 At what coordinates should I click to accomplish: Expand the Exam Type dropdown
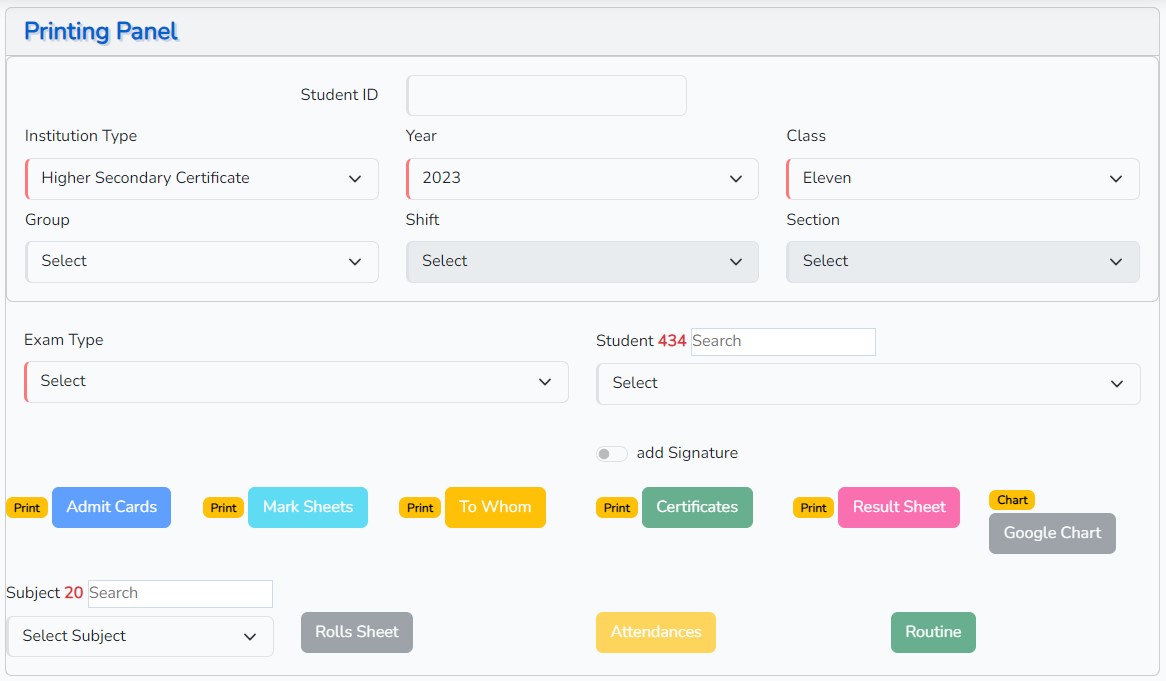coord(296,382)
